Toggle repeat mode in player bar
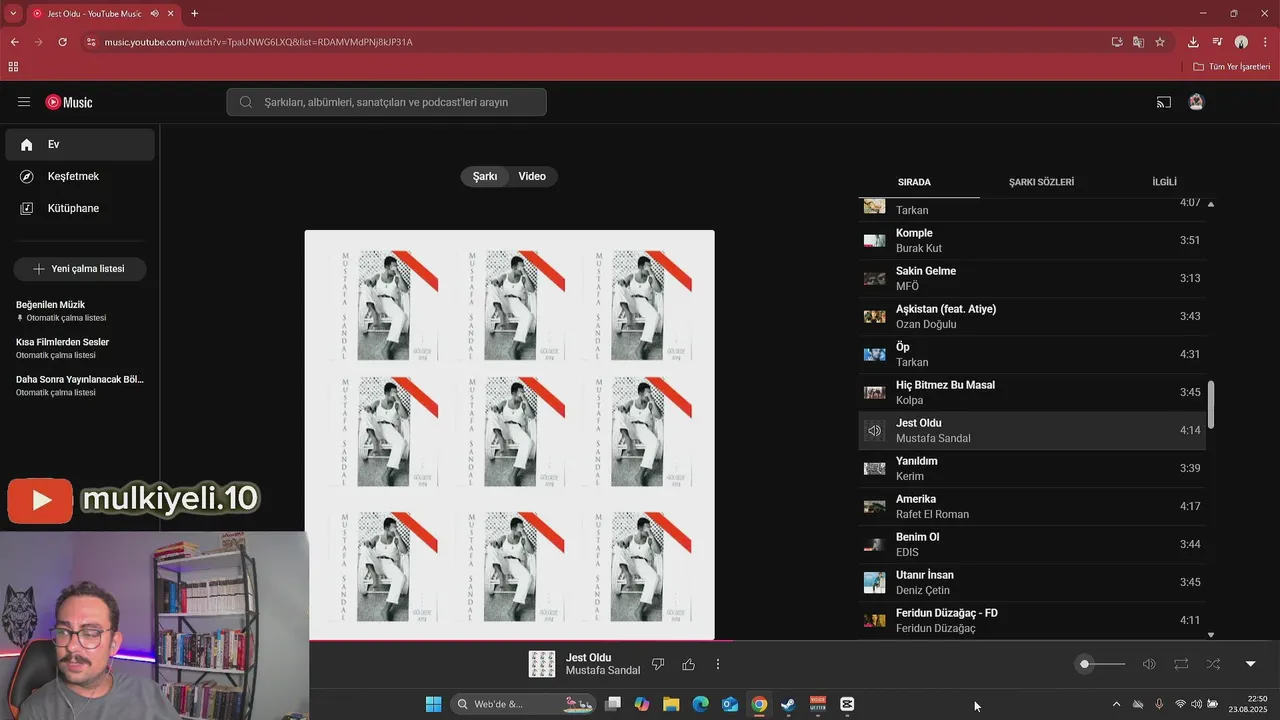1280x720 pixels. [x=1181, y=664]
